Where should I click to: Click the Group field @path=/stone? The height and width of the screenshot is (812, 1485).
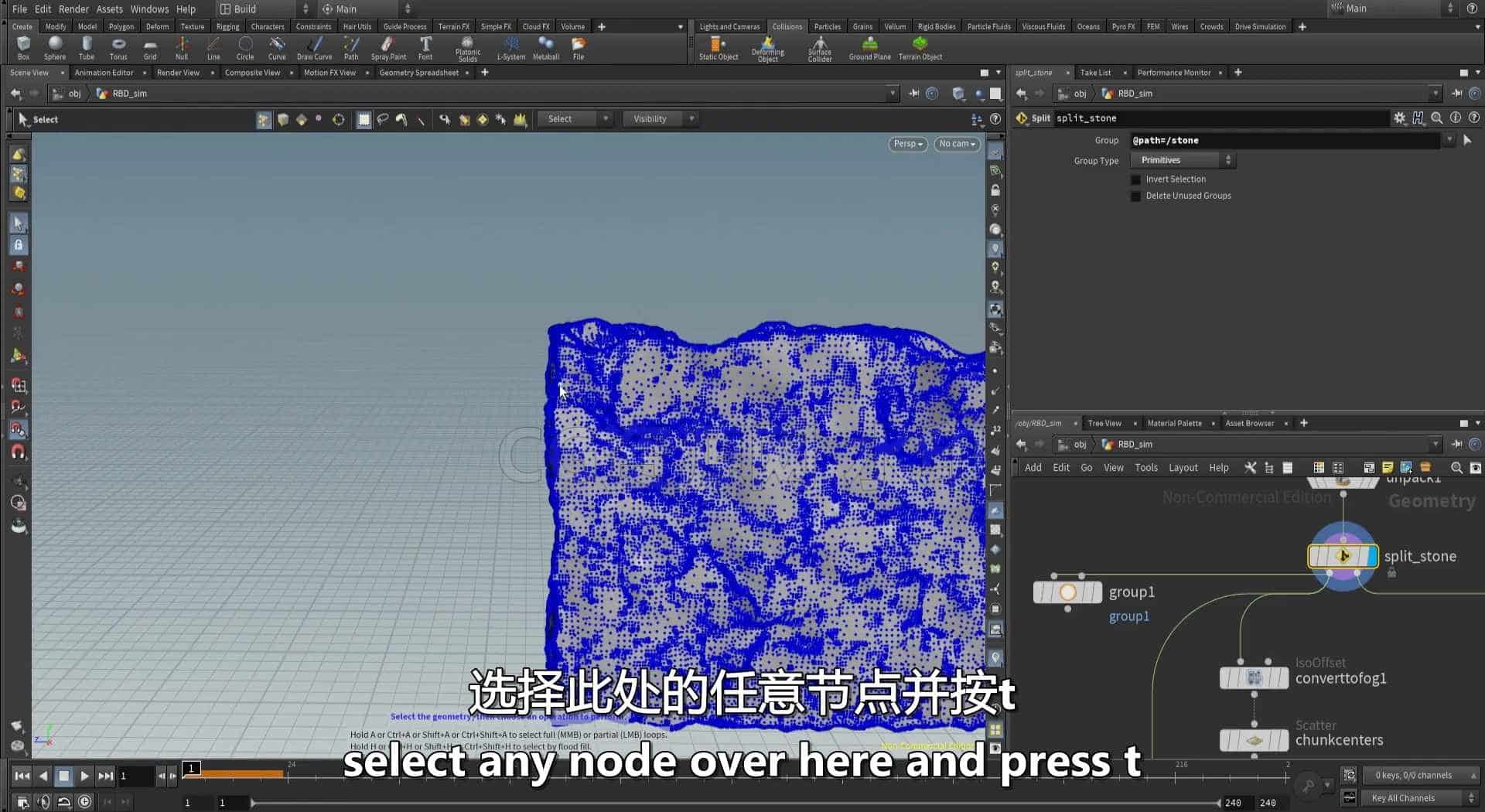point(1284,141)
